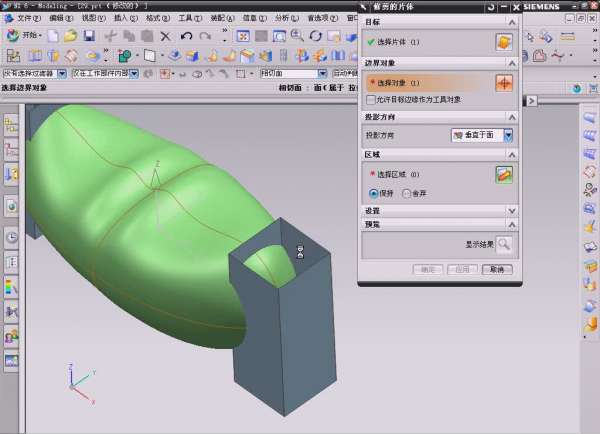Screen dimensions: 600x434
Task: Select the 舍弃 (Discard) radio button
Action: pos(407,193)
